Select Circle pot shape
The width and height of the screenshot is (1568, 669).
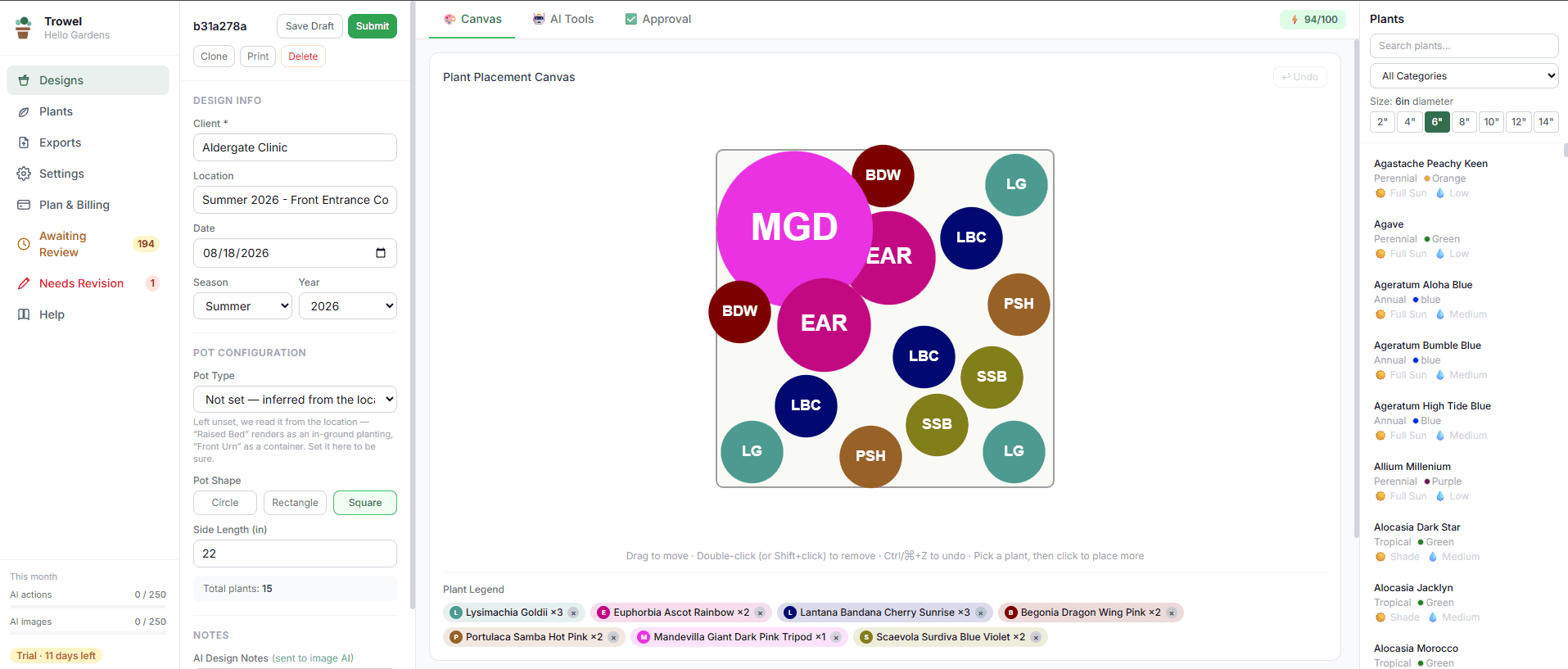225,503
